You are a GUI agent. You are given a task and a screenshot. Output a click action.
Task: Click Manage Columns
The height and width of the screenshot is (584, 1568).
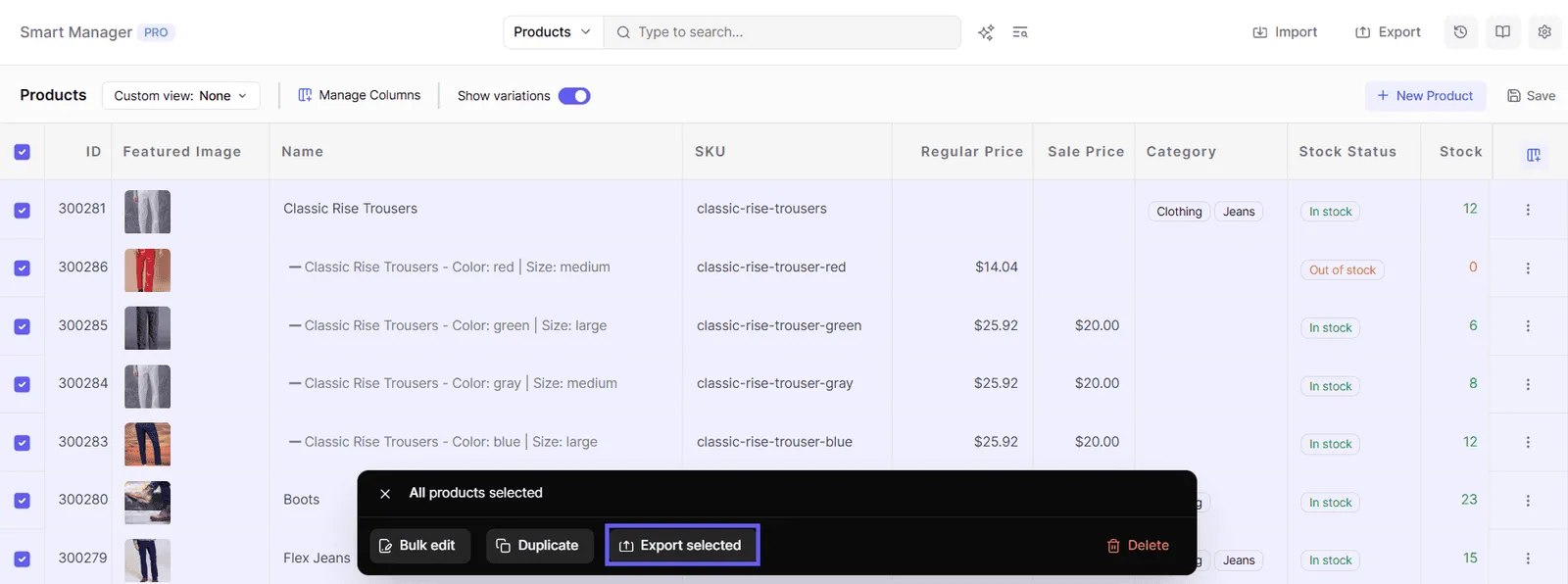[x=360, y=95]
